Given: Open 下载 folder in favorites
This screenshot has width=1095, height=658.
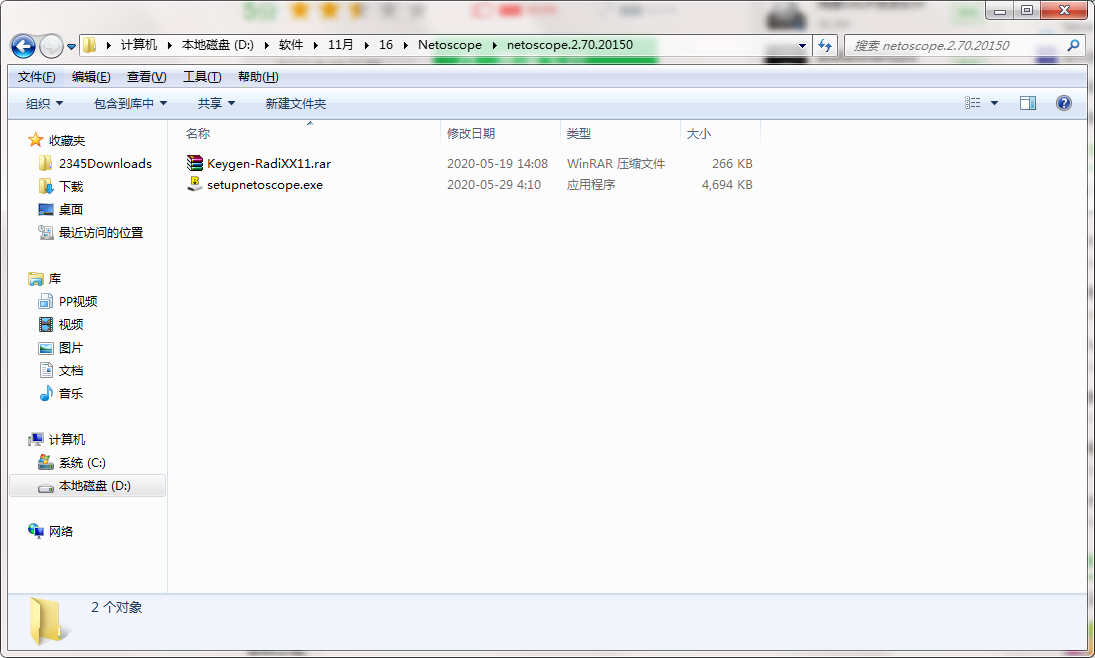Looking at the screenshot, I should [x=71, y=187].
